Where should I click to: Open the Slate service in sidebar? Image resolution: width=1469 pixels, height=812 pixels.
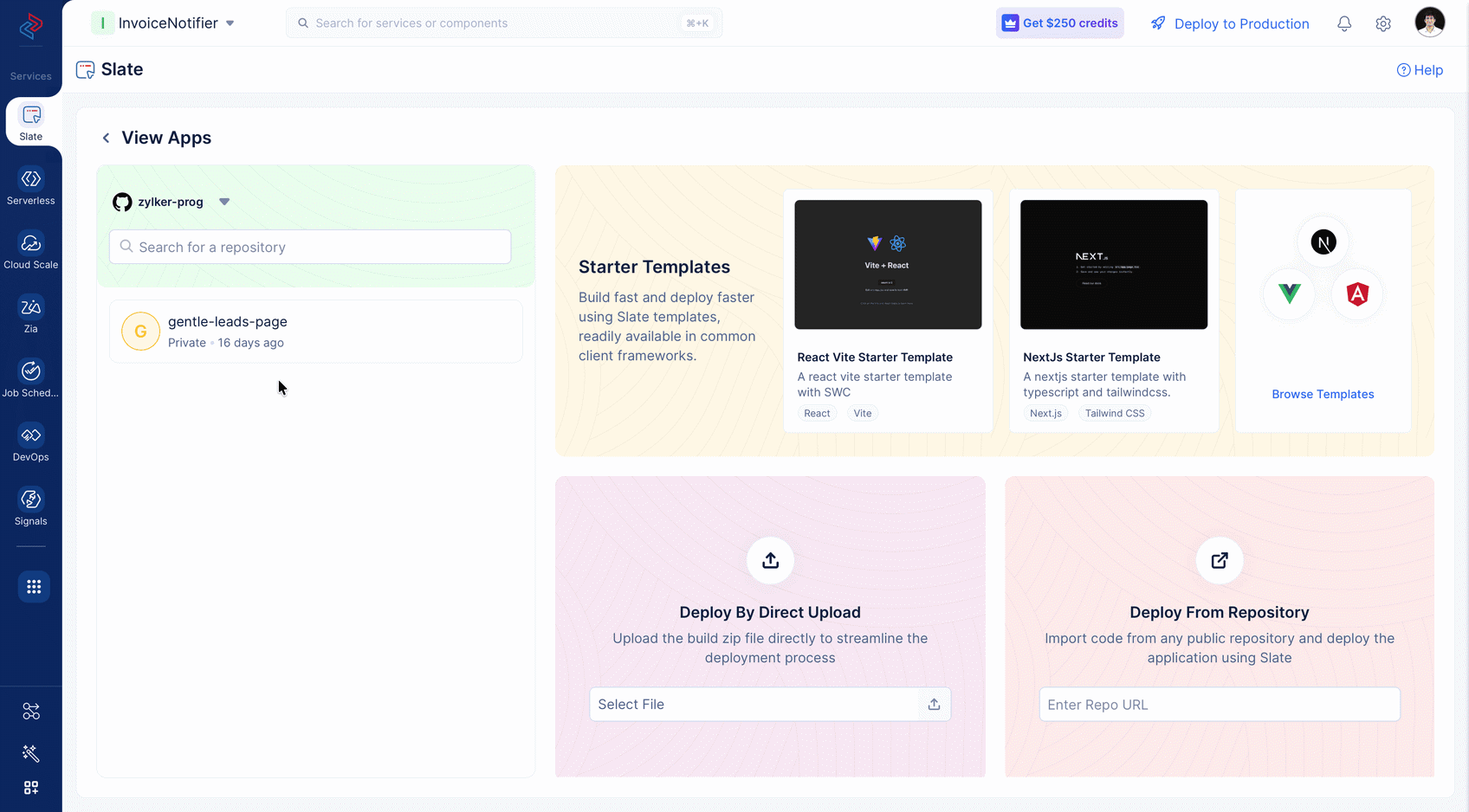pos(31,122)
